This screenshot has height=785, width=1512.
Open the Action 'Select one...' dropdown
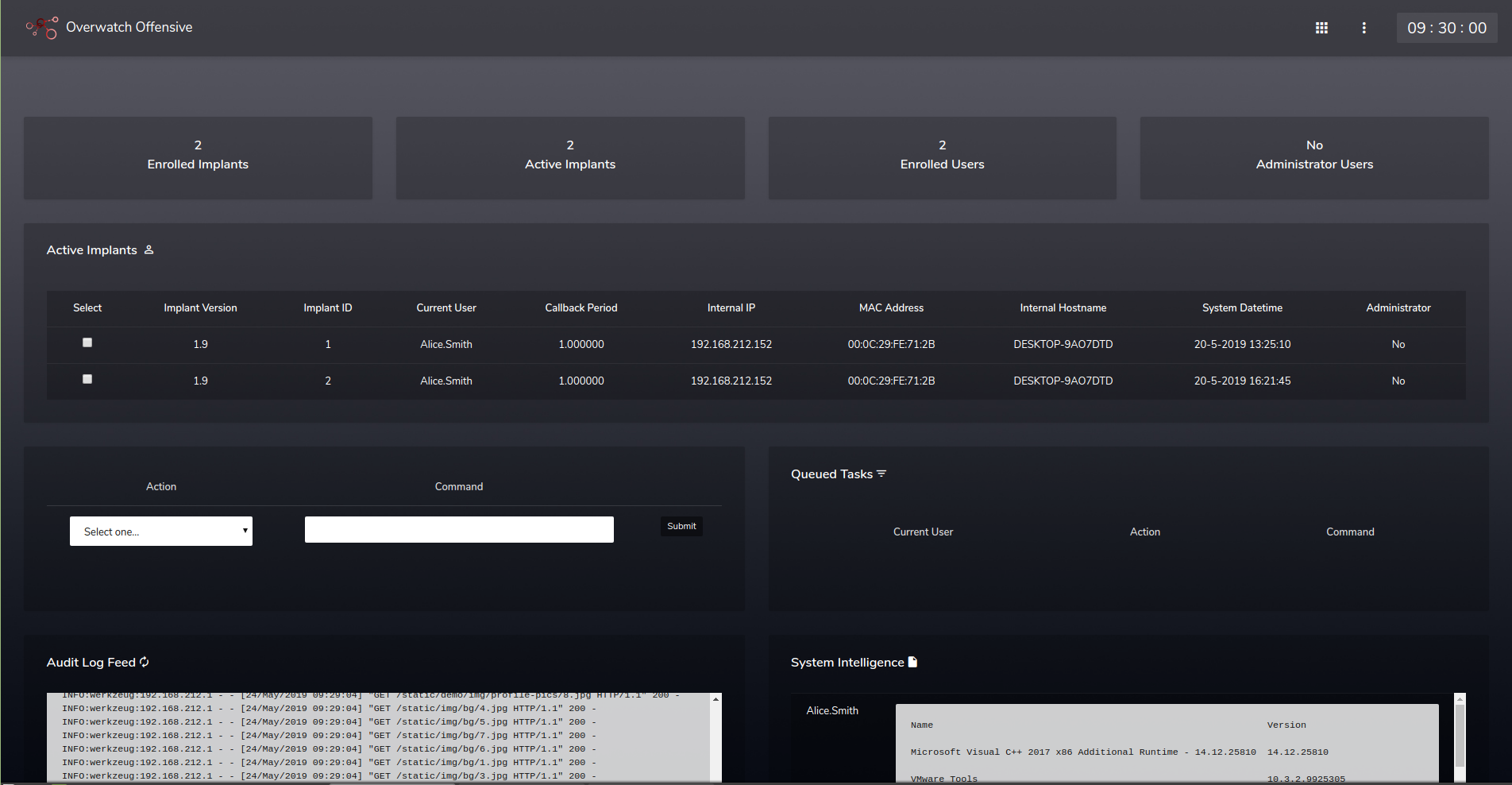click(161, 532)
